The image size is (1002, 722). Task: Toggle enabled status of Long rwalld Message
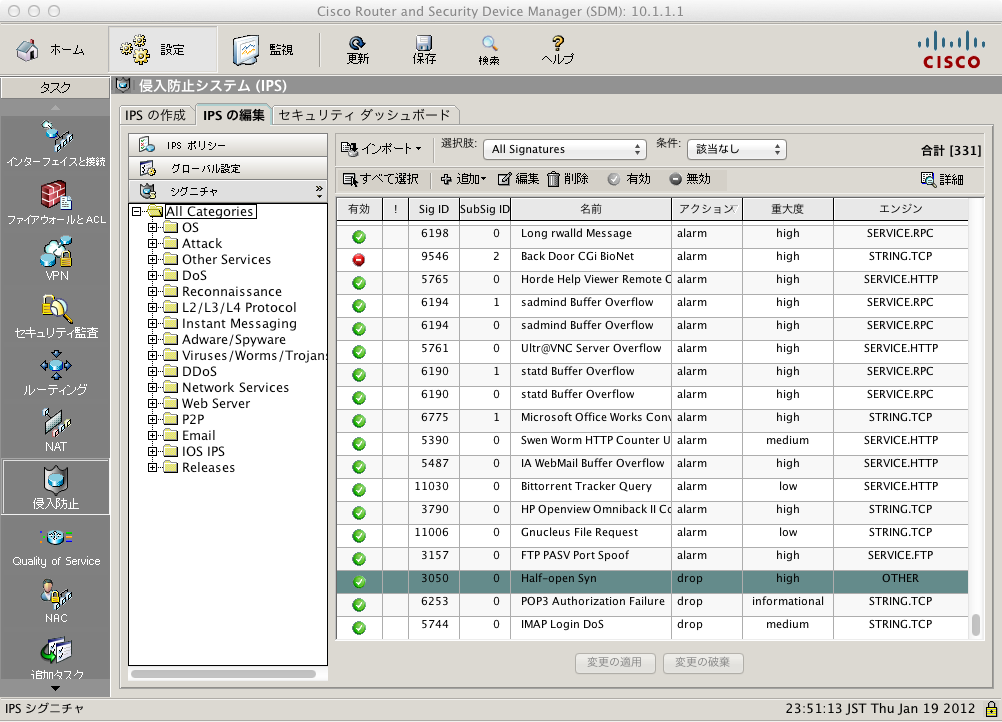click(x=359, y=237)
